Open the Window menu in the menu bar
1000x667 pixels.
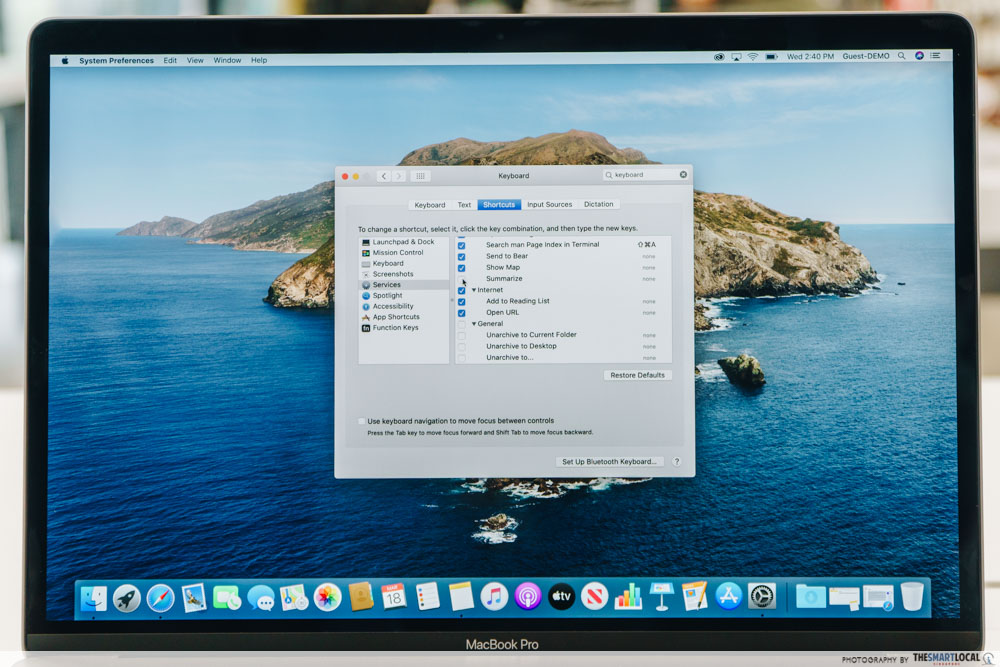click(227, 61)
